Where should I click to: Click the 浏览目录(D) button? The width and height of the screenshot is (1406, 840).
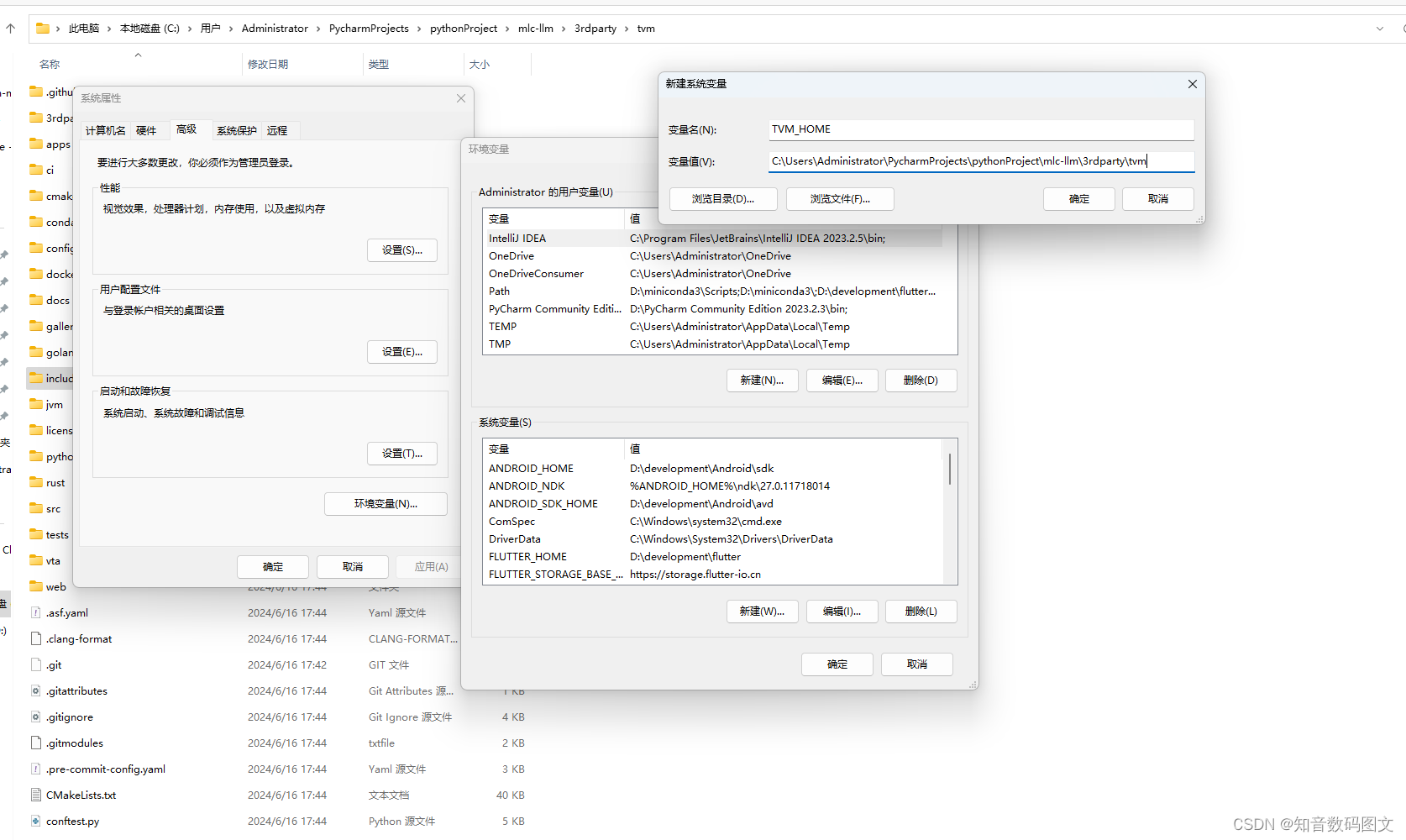(722, 199)
